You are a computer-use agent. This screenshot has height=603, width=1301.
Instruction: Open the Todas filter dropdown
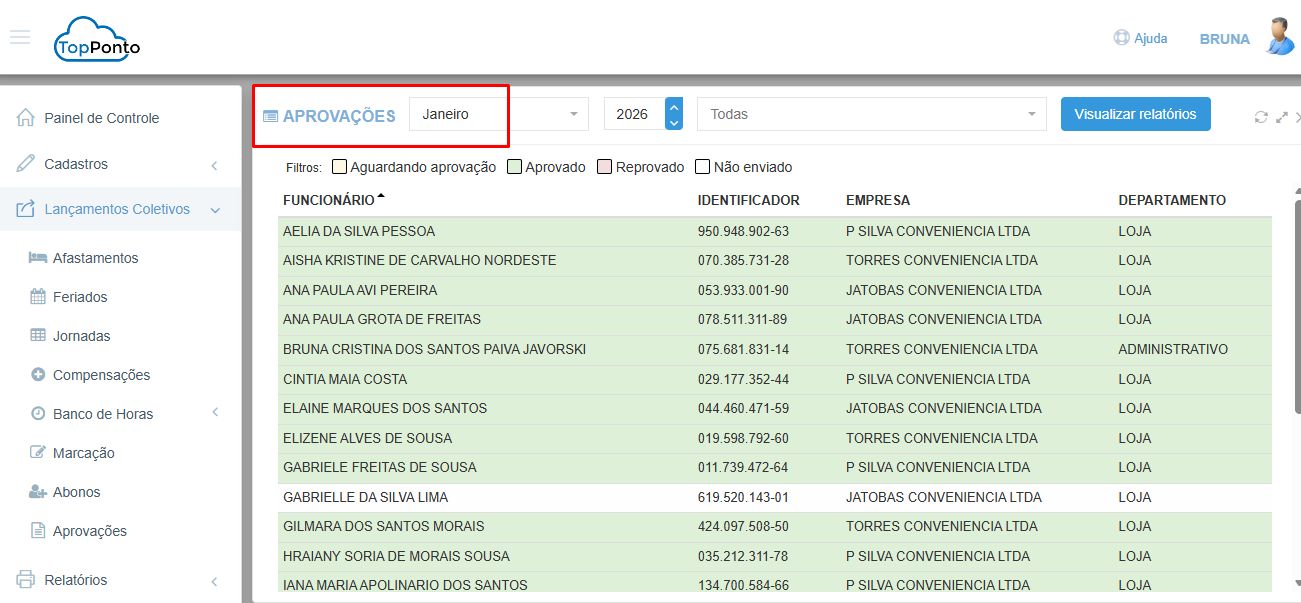click(871, 114)
